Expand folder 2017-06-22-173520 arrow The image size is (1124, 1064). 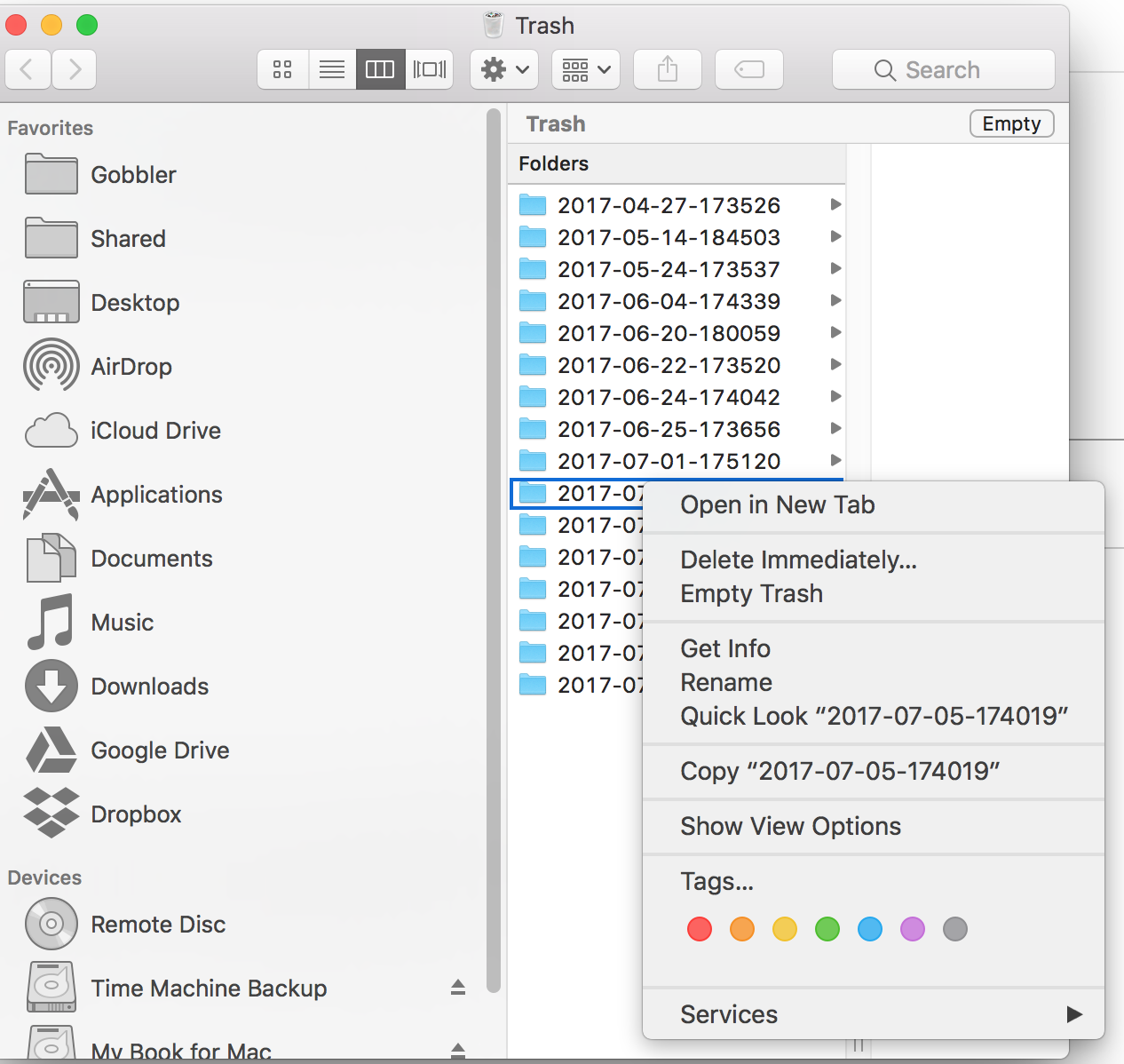pos(835,364)
